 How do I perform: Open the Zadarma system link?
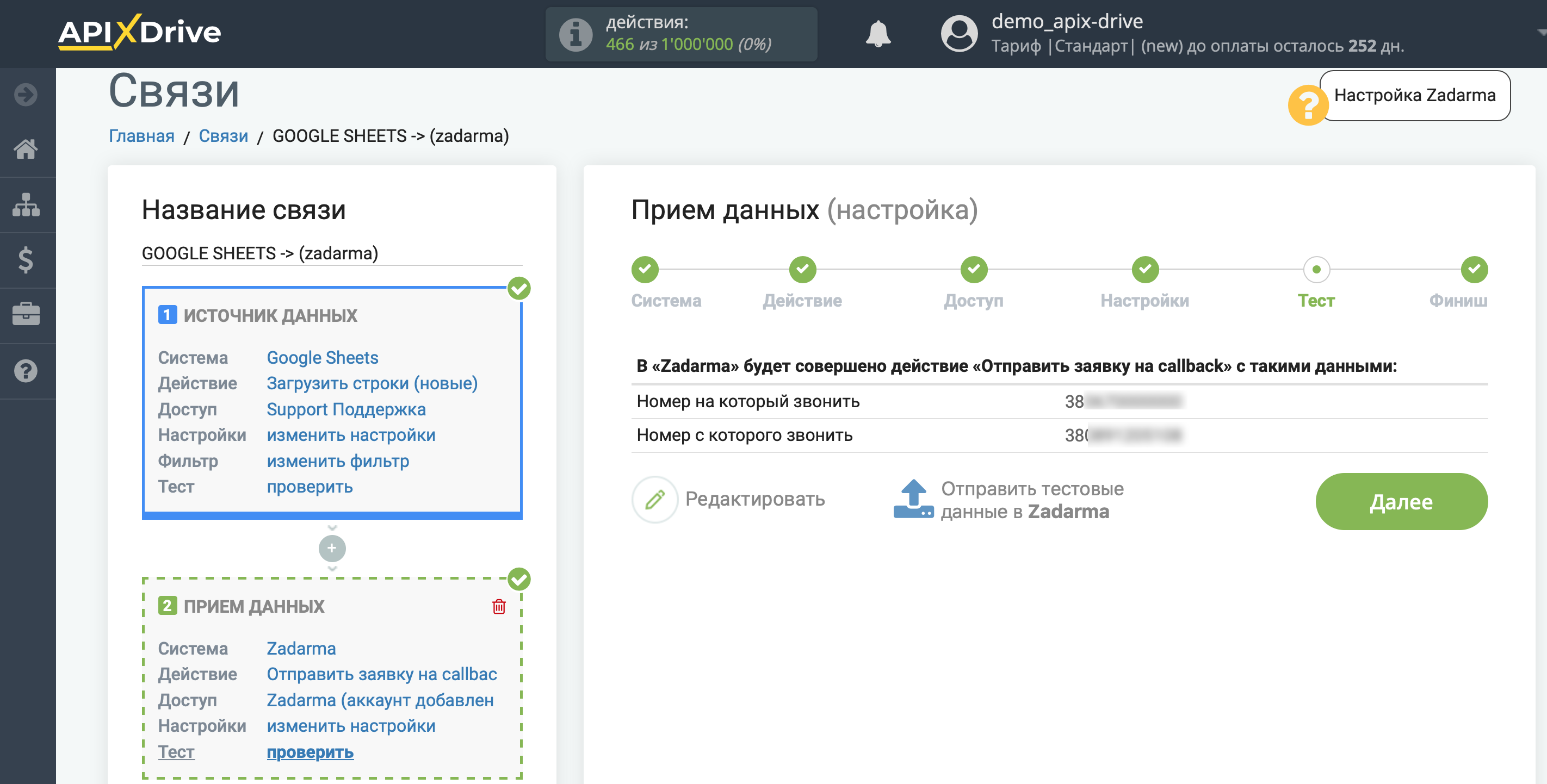pos(301,648)
